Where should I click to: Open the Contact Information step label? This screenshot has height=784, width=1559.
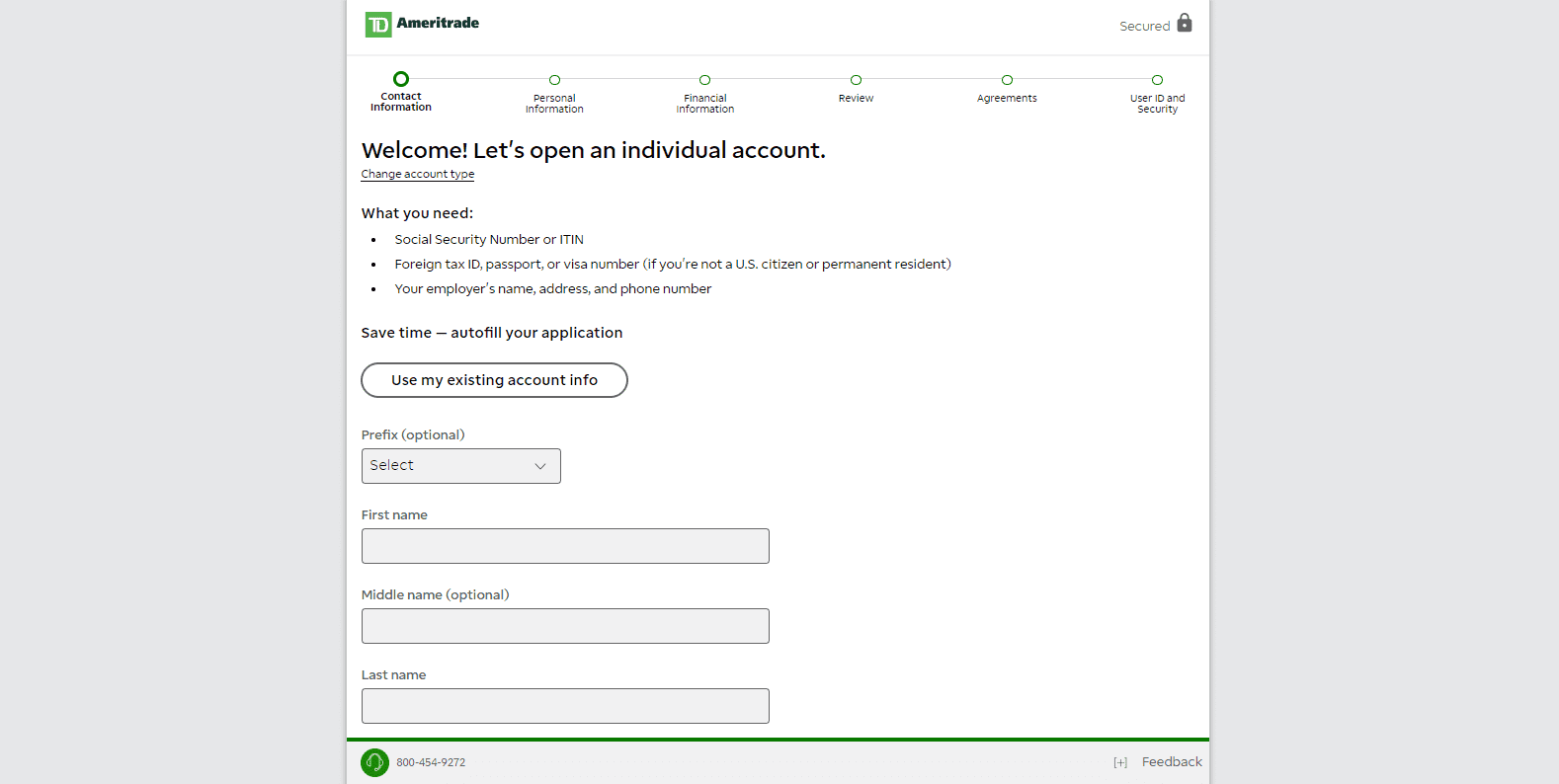point(401,102)
